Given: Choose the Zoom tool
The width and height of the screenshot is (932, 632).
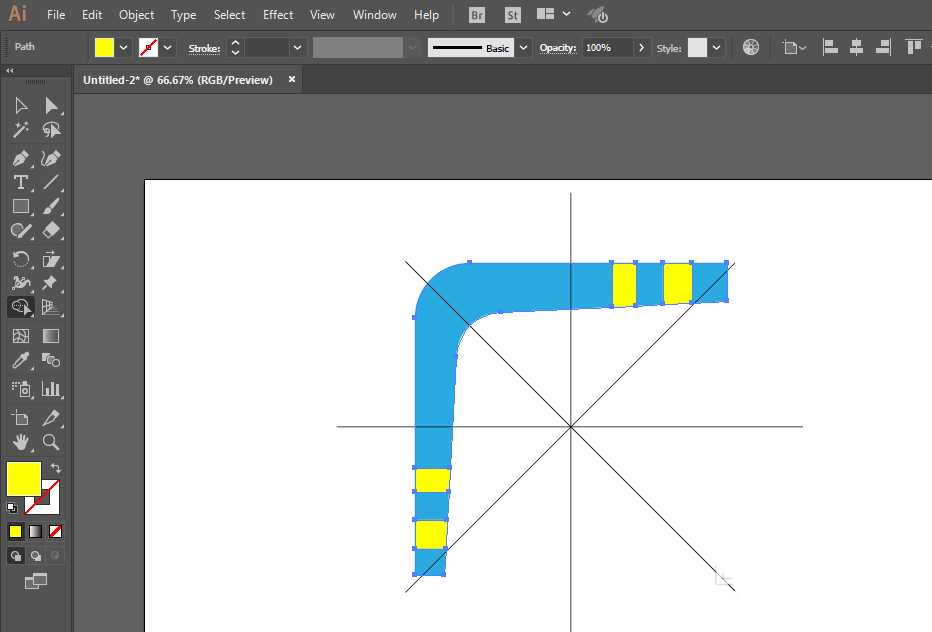Looking at the screenshot, I should [x=51, y=442].
